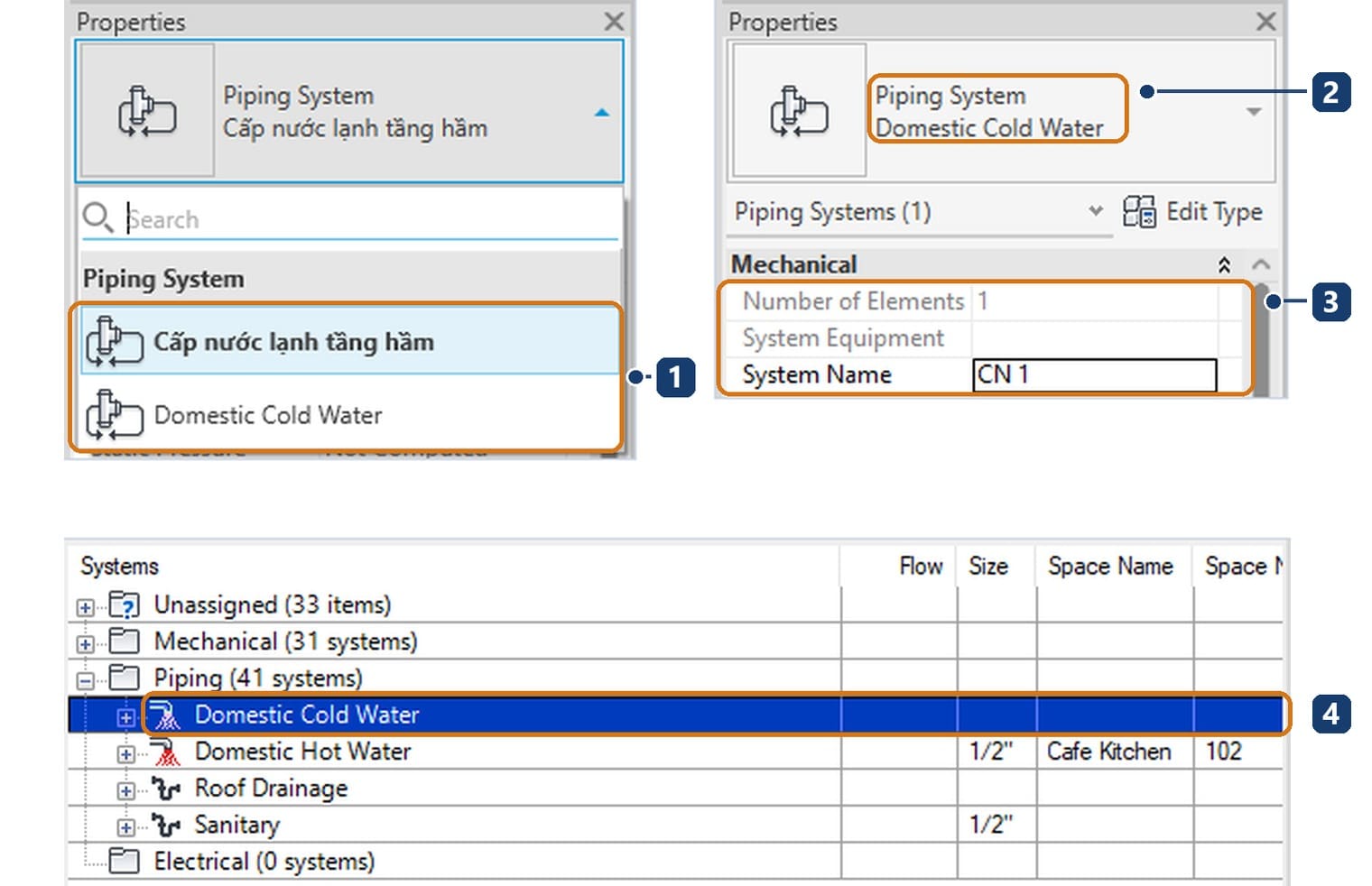Select Unassigned (33 items) row
This screenshot has width=1372, height=886.
[273, 605]
